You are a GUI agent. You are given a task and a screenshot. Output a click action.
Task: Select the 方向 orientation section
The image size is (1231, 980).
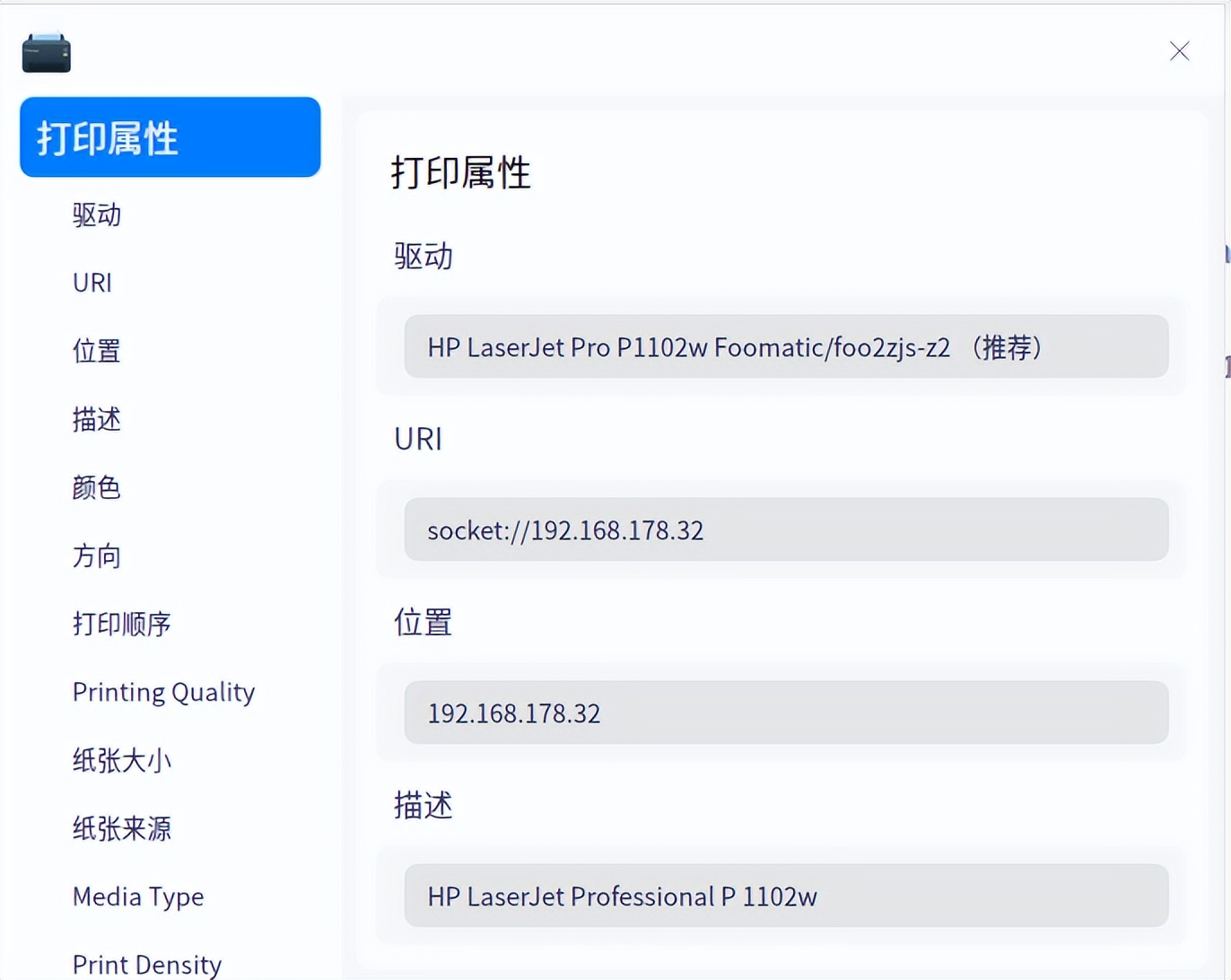pos(98,556)
